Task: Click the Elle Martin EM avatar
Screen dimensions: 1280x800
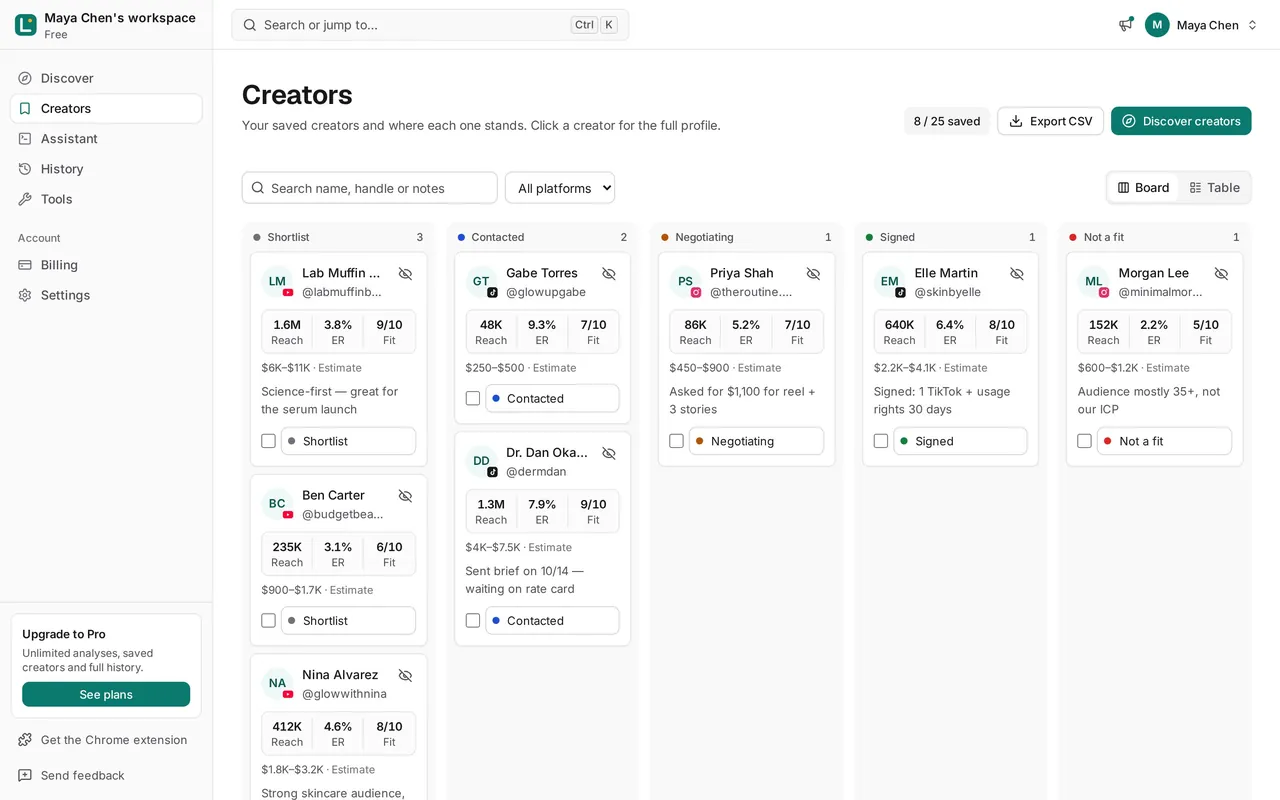Action: click(x=889, y=282)
